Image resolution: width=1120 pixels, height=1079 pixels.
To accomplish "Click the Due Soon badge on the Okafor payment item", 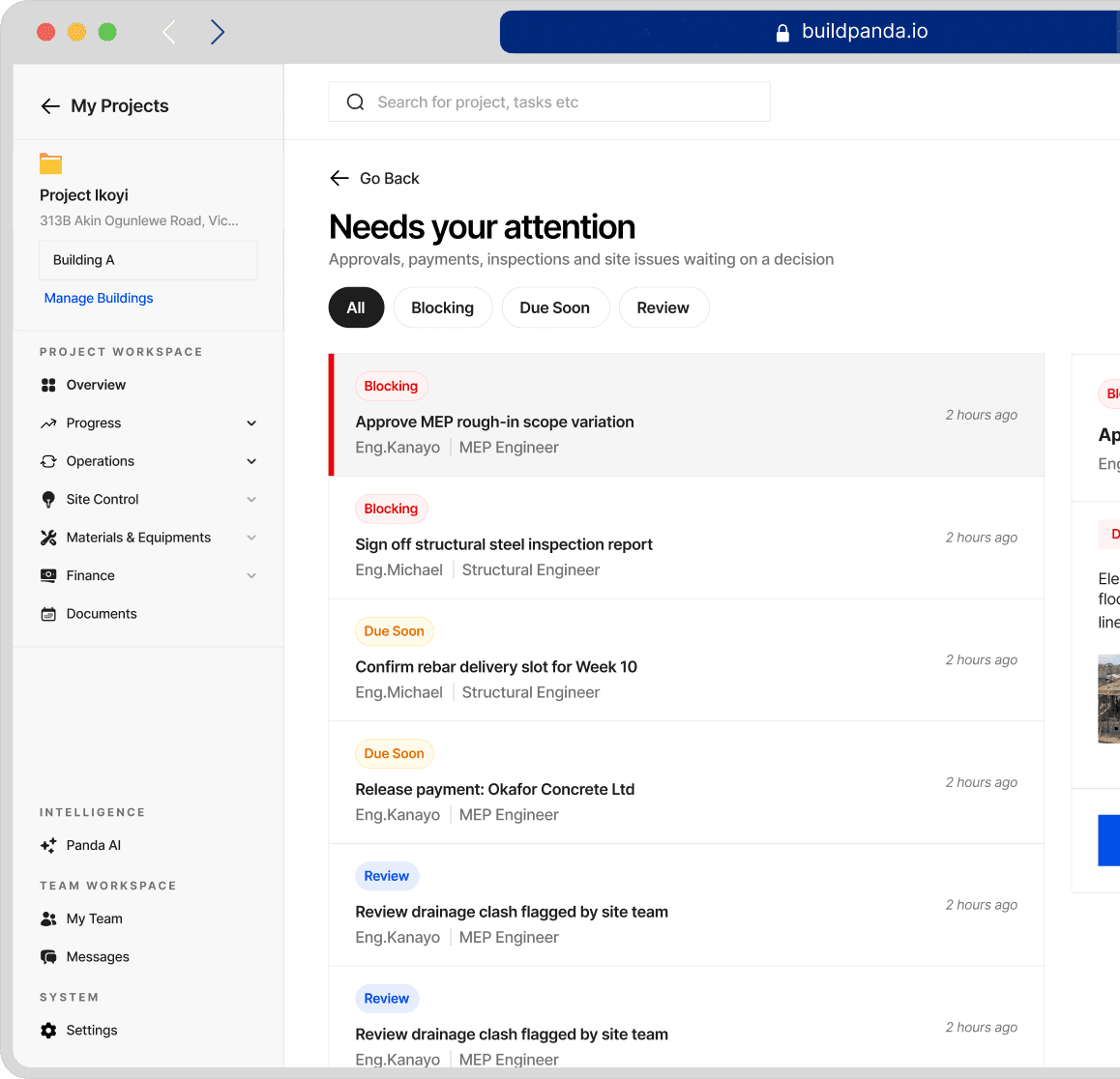I will tap(395, 754).
